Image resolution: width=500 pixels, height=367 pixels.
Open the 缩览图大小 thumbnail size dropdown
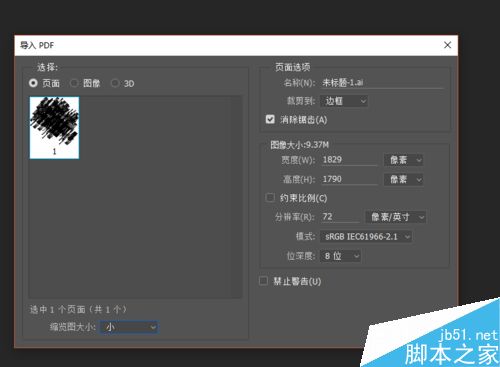tap(129, 327)
